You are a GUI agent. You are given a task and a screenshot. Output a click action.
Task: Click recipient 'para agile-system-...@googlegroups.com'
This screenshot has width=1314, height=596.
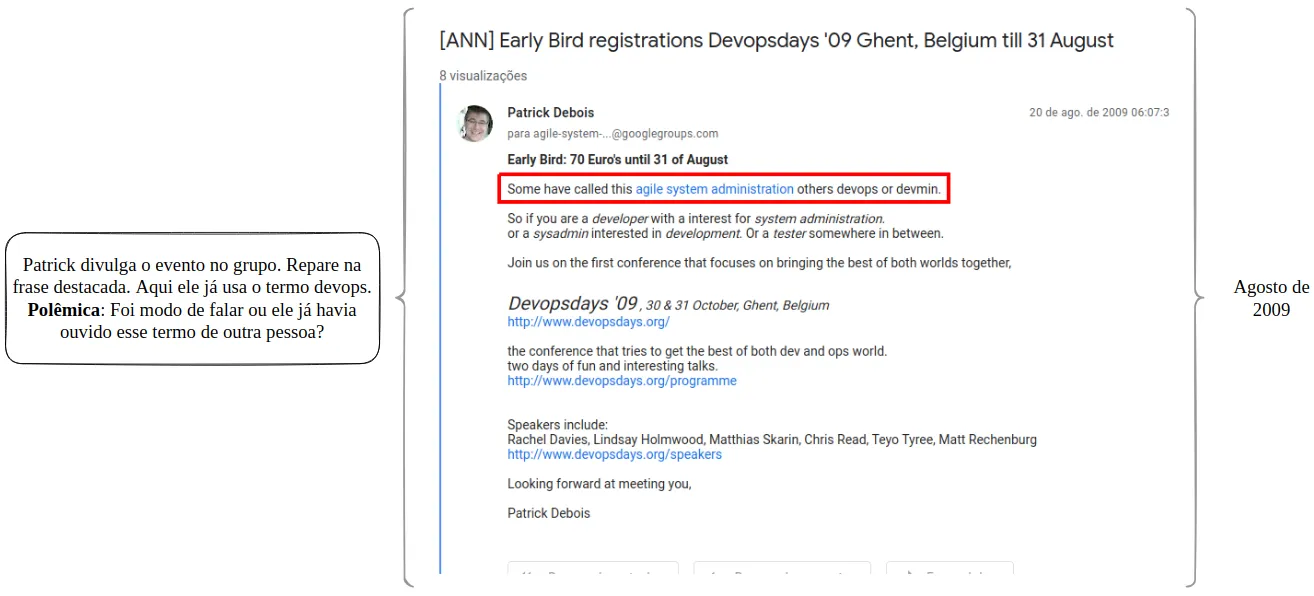(x=613, y=134)
